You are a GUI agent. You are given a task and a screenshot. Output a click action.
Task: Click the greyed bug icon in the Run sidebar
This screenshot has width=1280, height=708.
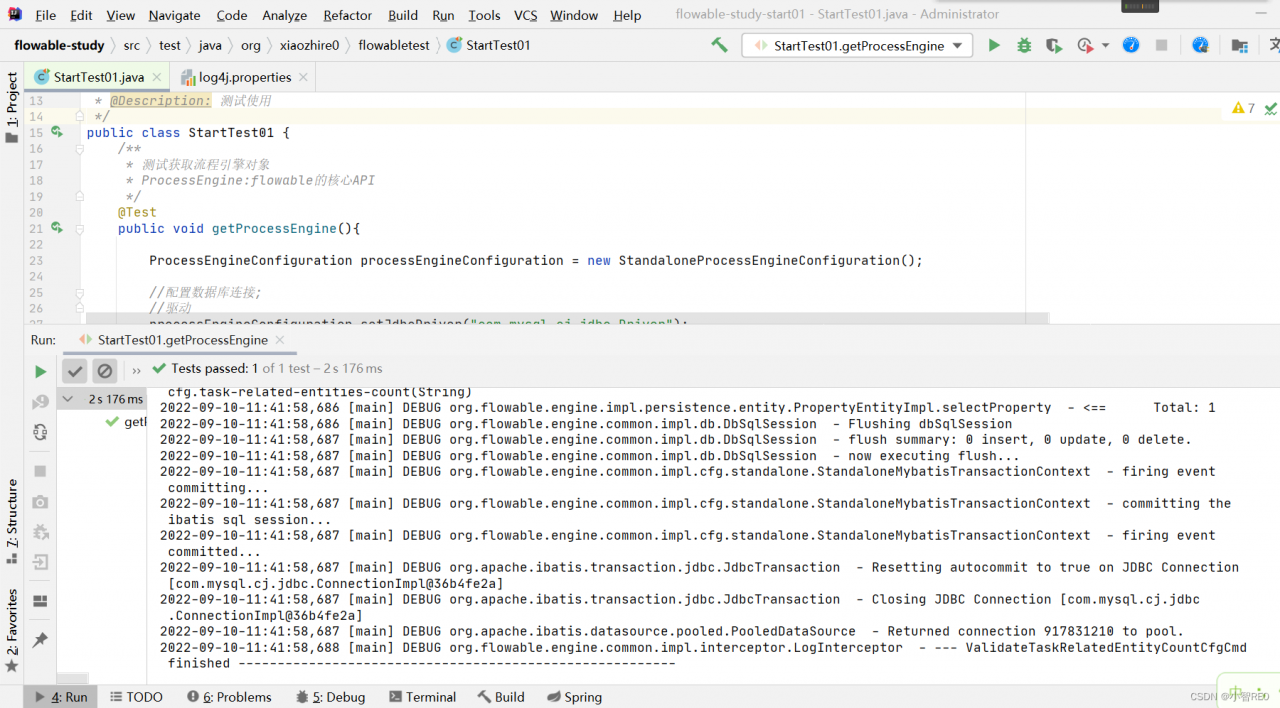point(40,532)
